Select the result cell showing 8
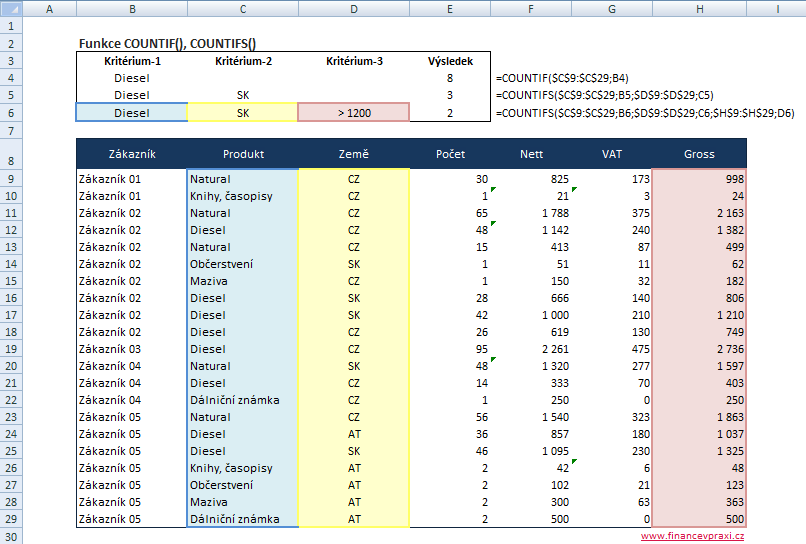 [x=450, y=78]
